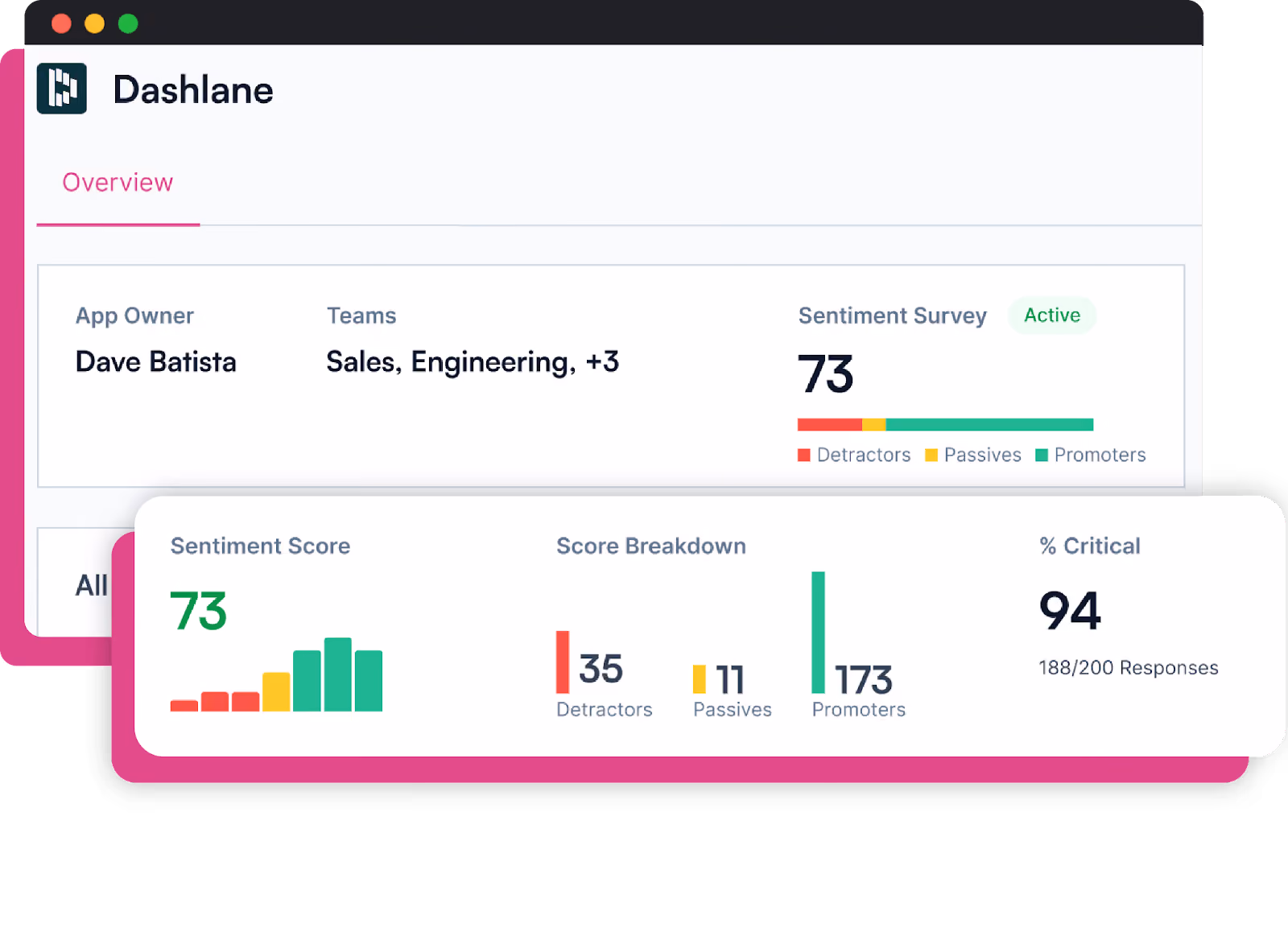Click the Sentiment Survey heading

(x=892, y=315)
